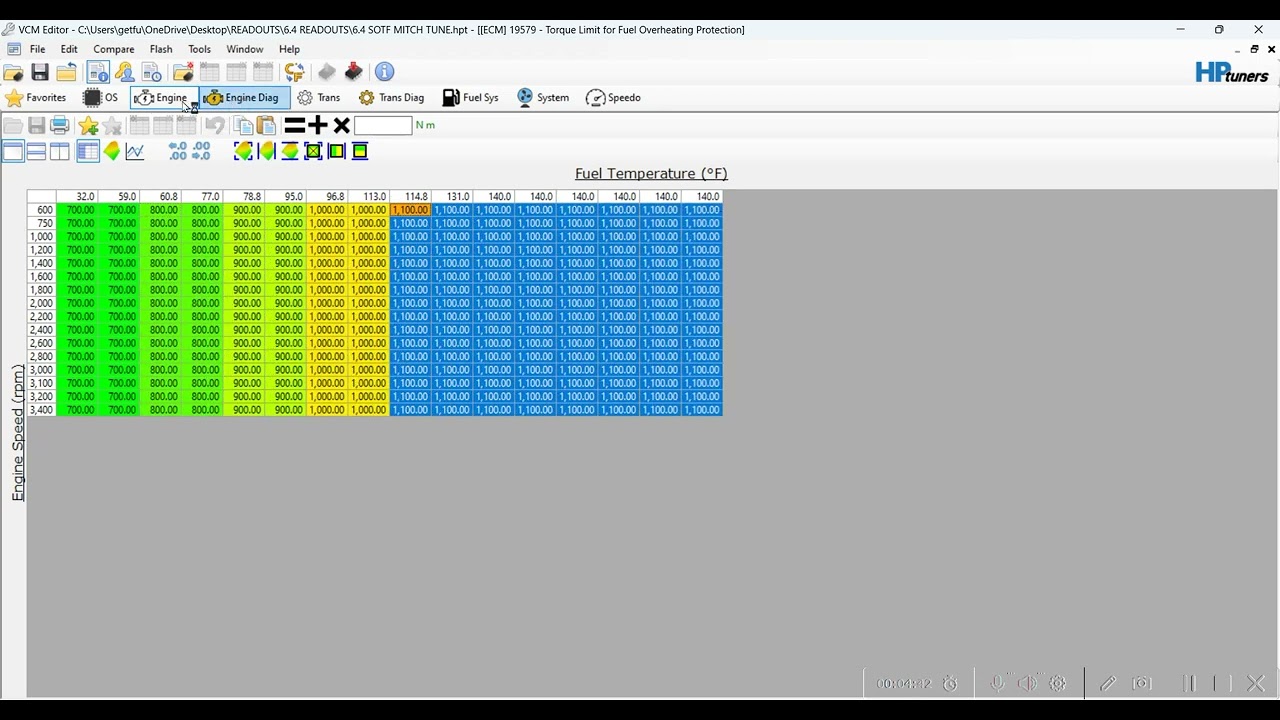Click the value entry field beside N m

383,125
